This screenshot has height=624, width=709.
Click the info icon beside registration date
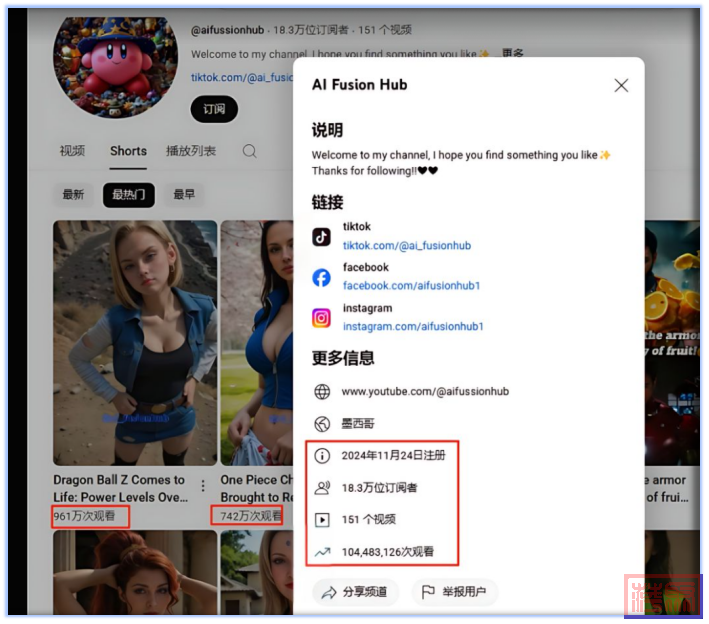(322, 455)
